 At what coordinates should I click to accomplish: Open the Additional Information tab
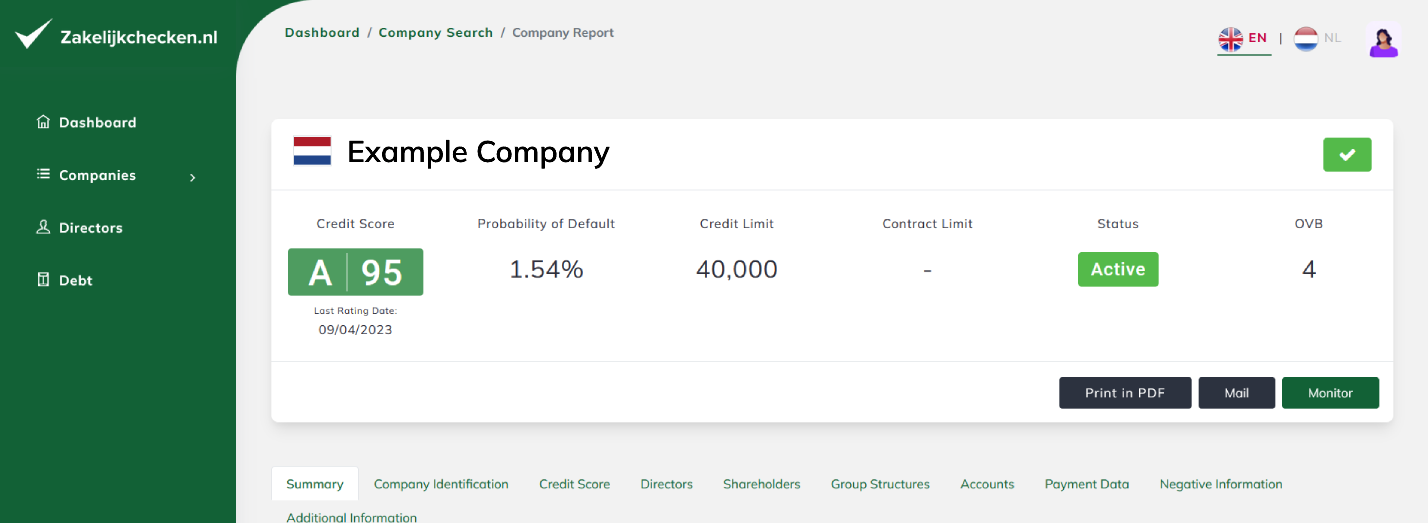[x=351, y=517]
